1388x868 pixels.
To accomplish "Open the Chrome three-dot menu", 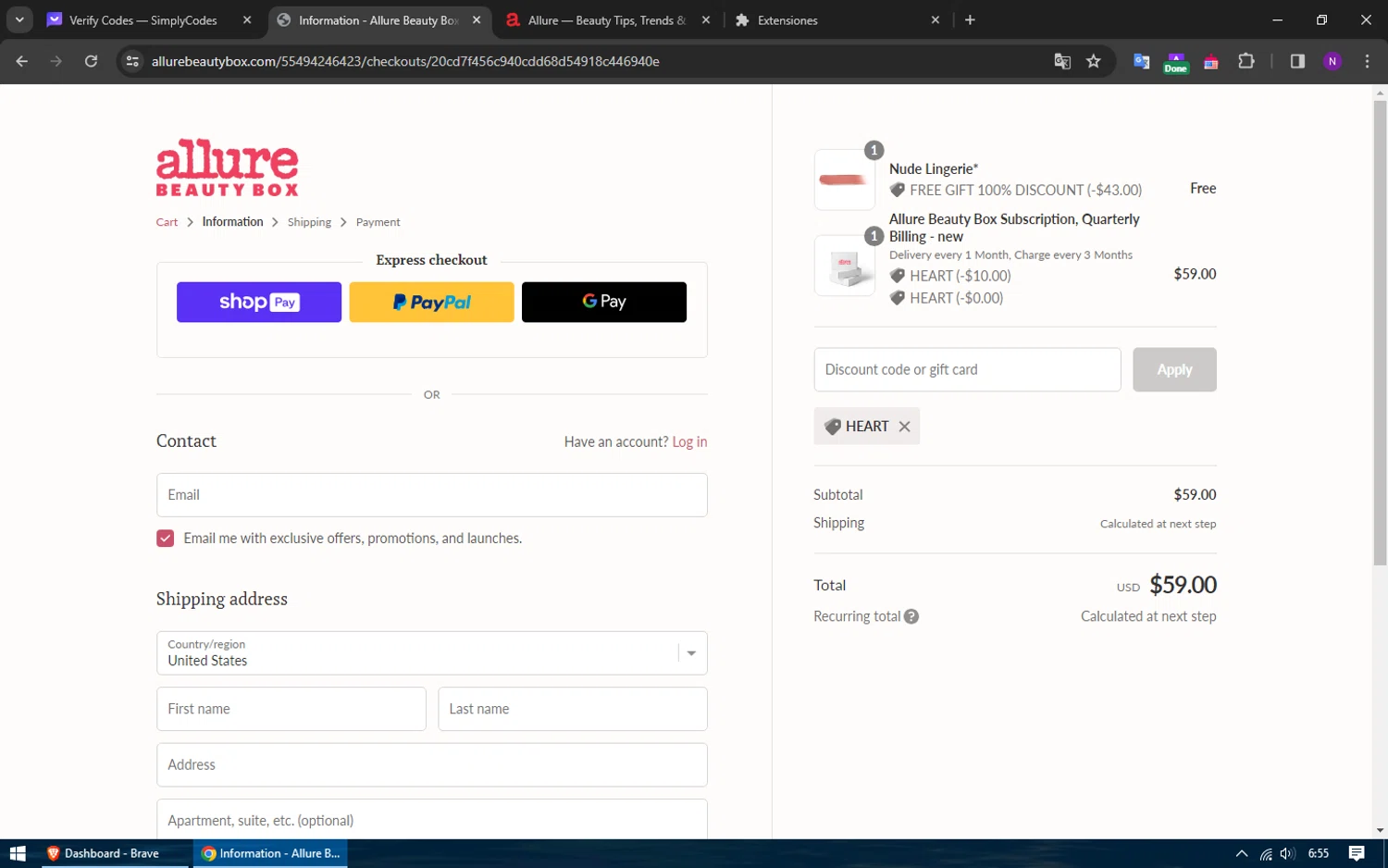I will (x=1368, y=61).
